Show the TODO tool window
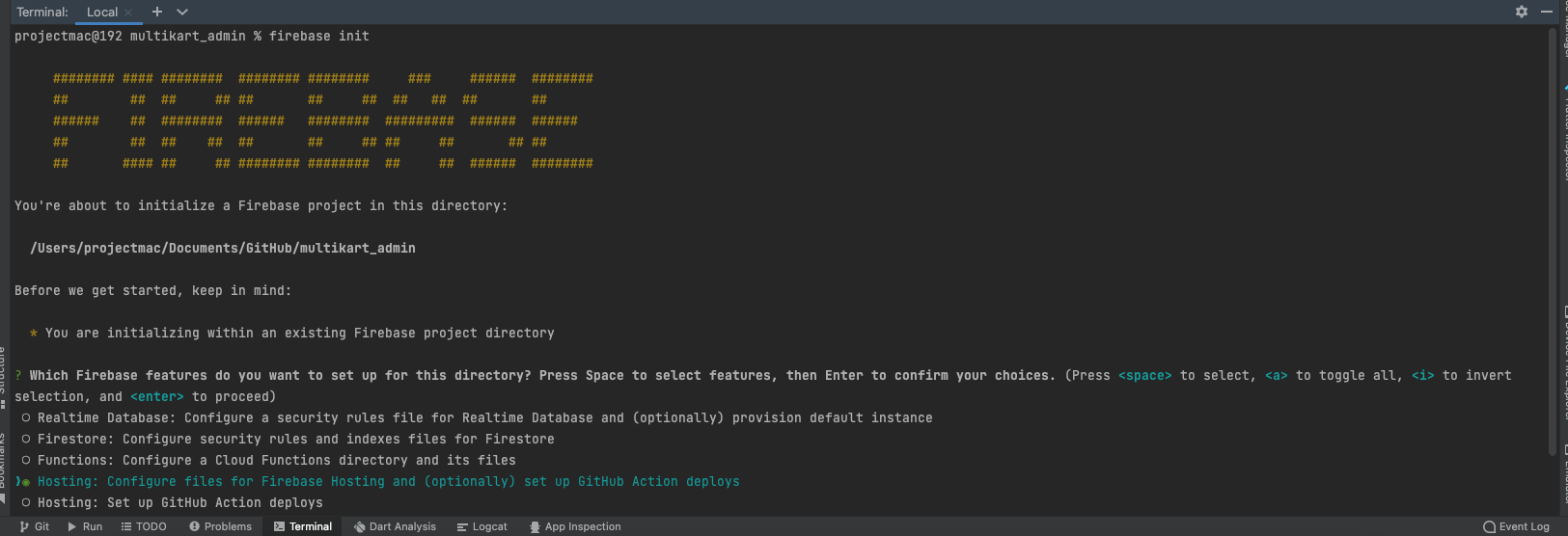Screen dimensions: 1568x536 coord(144,526)
